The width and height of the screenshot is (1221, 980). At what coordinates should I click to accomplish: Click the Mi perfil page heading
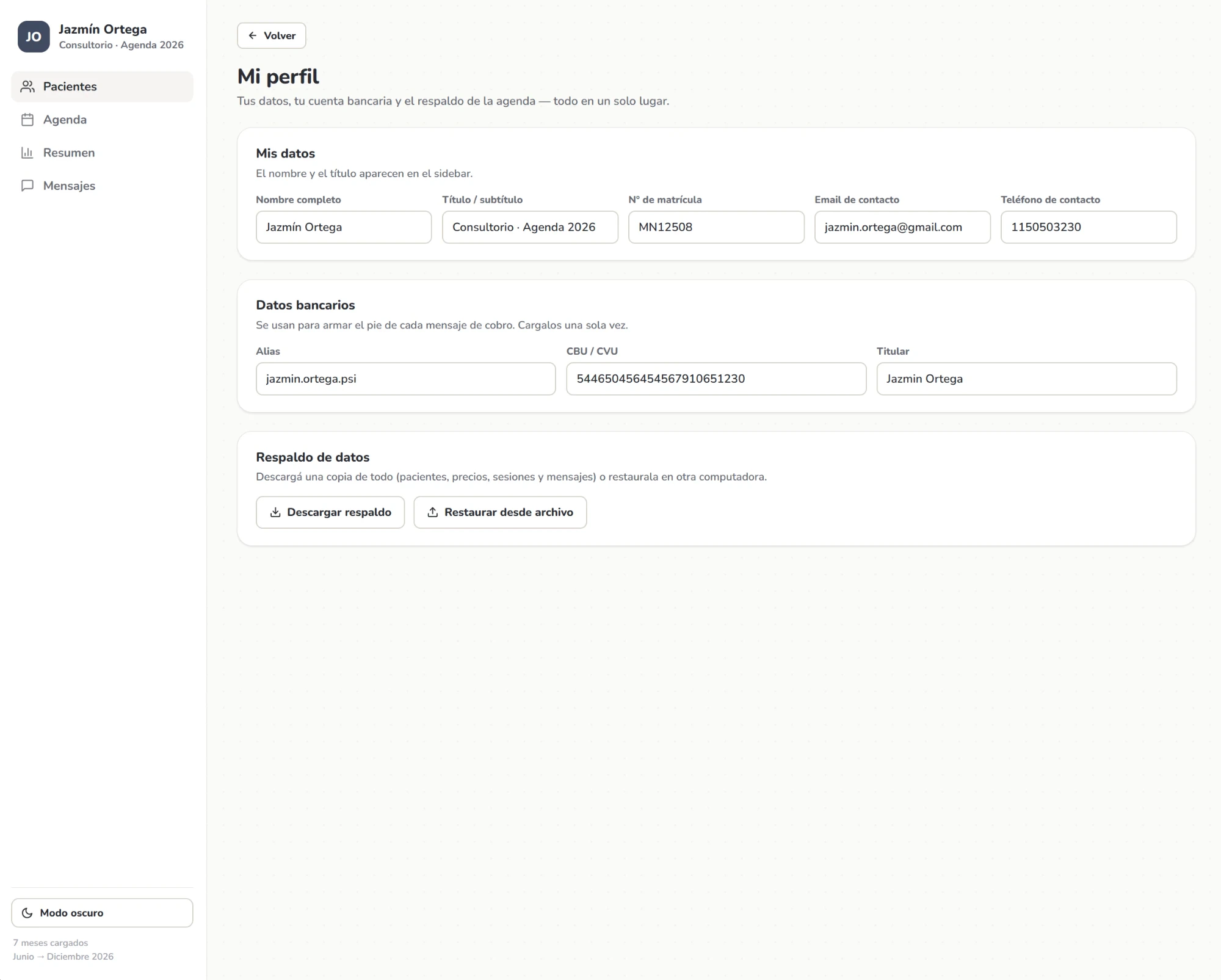278,77
